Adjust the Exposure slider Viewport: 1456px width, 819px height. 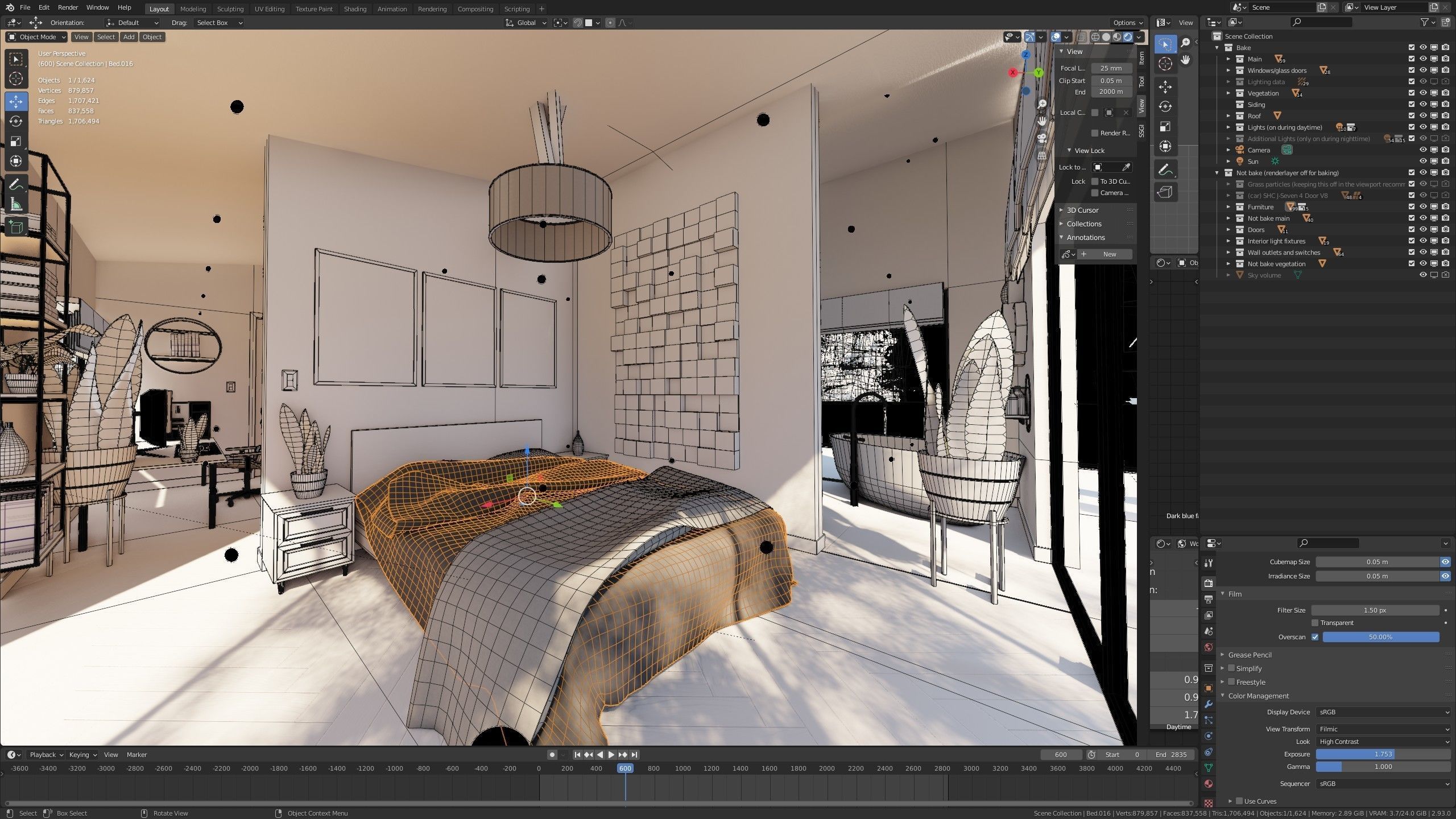(x=1383, y=754)
